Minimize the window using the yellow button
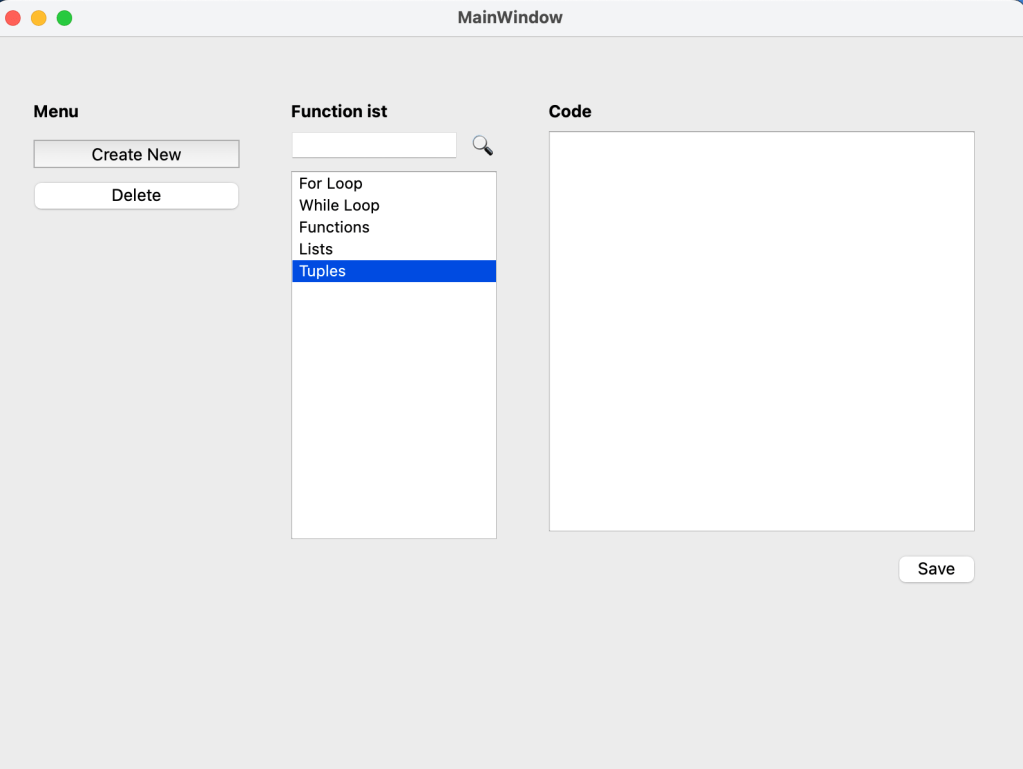This screenshot has height=769, width=1023. point(39,18)
